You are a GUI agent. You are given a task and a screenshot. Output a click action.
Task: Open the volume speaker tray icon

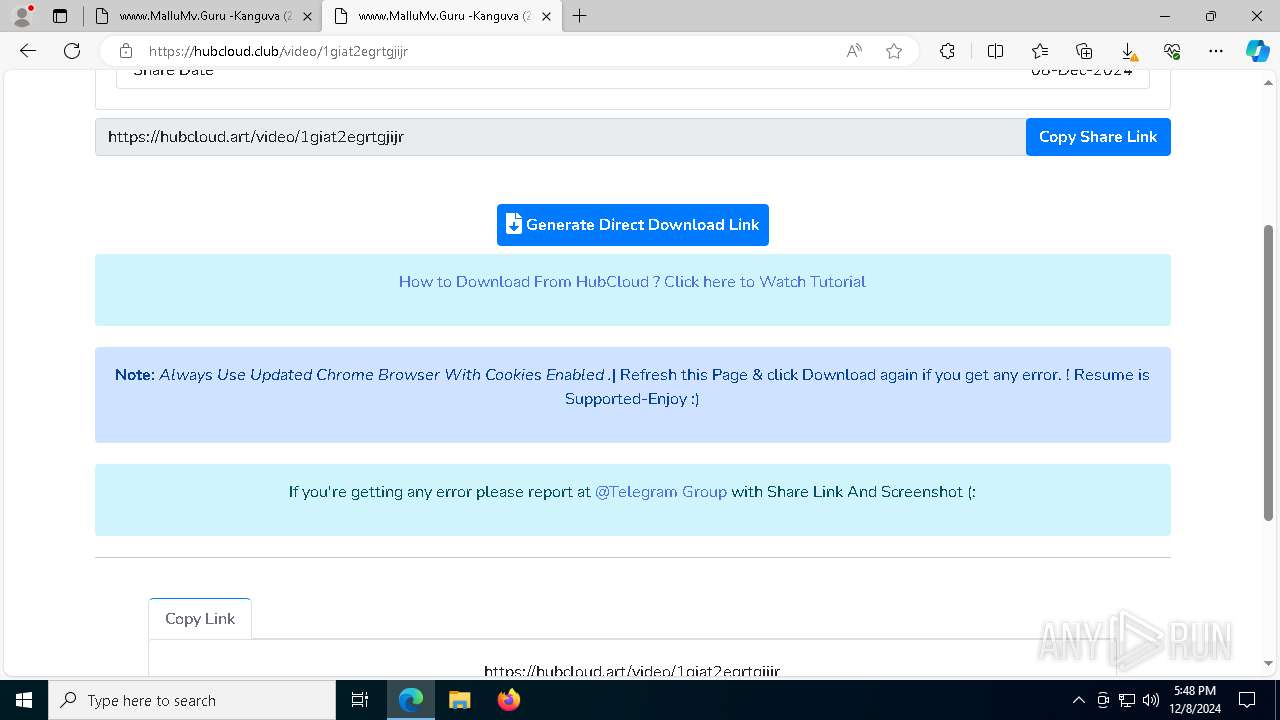(x=1150, y=700)
